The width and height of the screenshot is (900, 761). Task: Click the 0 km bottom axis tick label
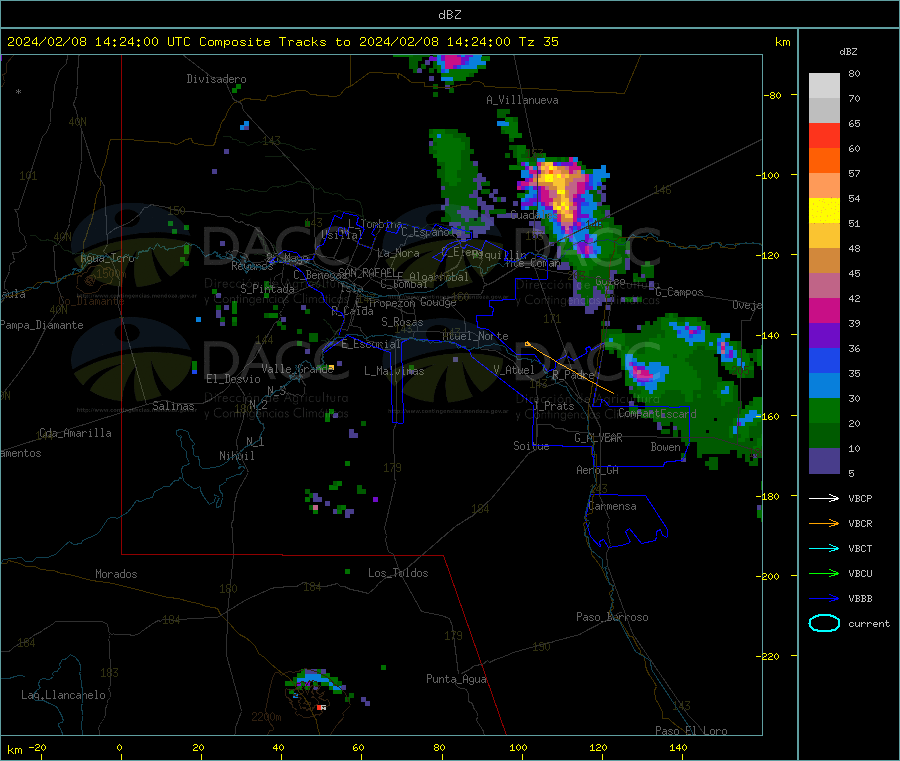(119, 747)
